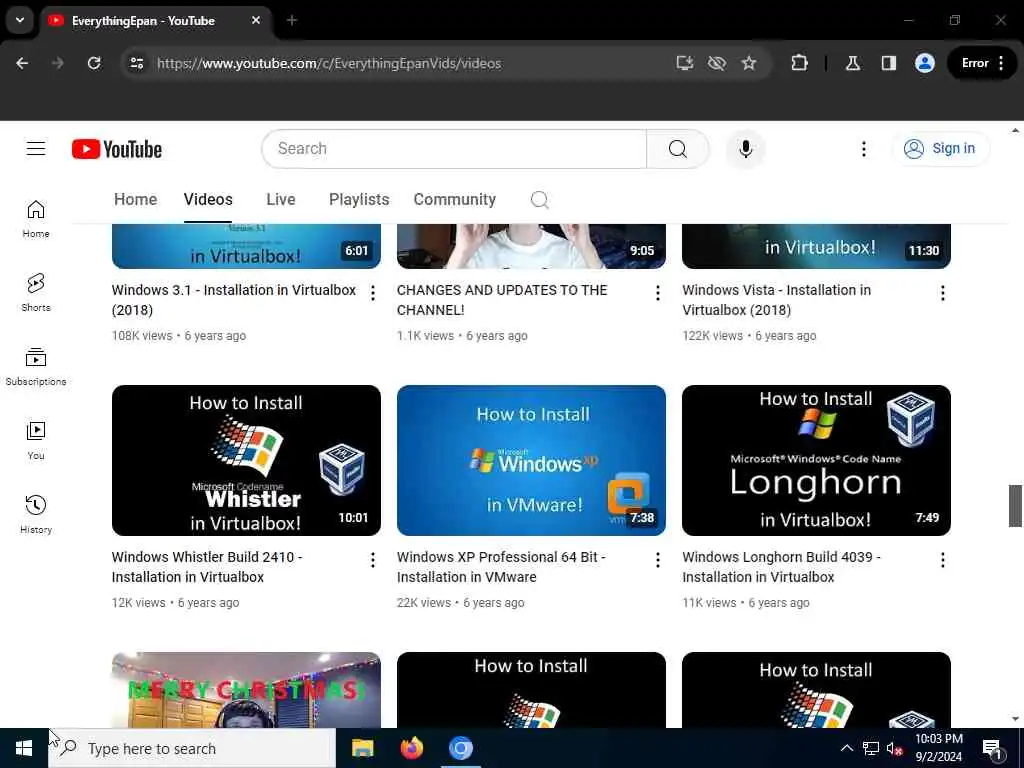Open options menu for CHANGES AND UPDATES video
The height and width of the screenshot is (768, 1024).
[x=658, y=293]
